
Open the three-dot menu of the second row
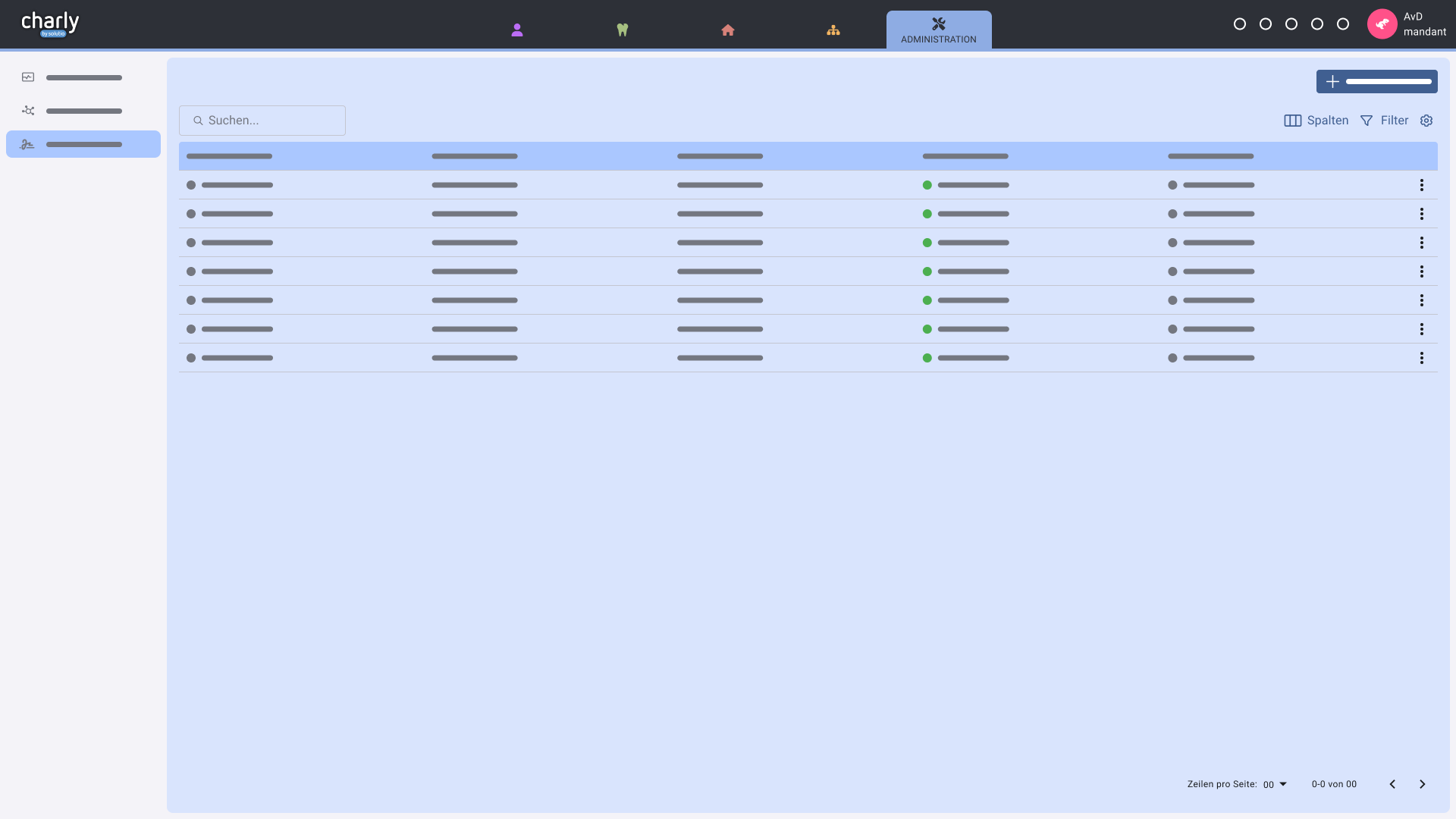(x=1422, y=214)
